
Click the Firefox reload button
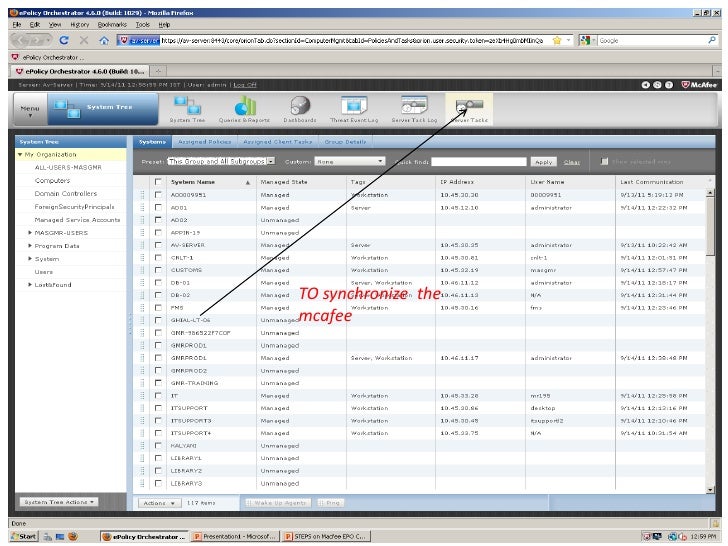(x=64, y=40)
